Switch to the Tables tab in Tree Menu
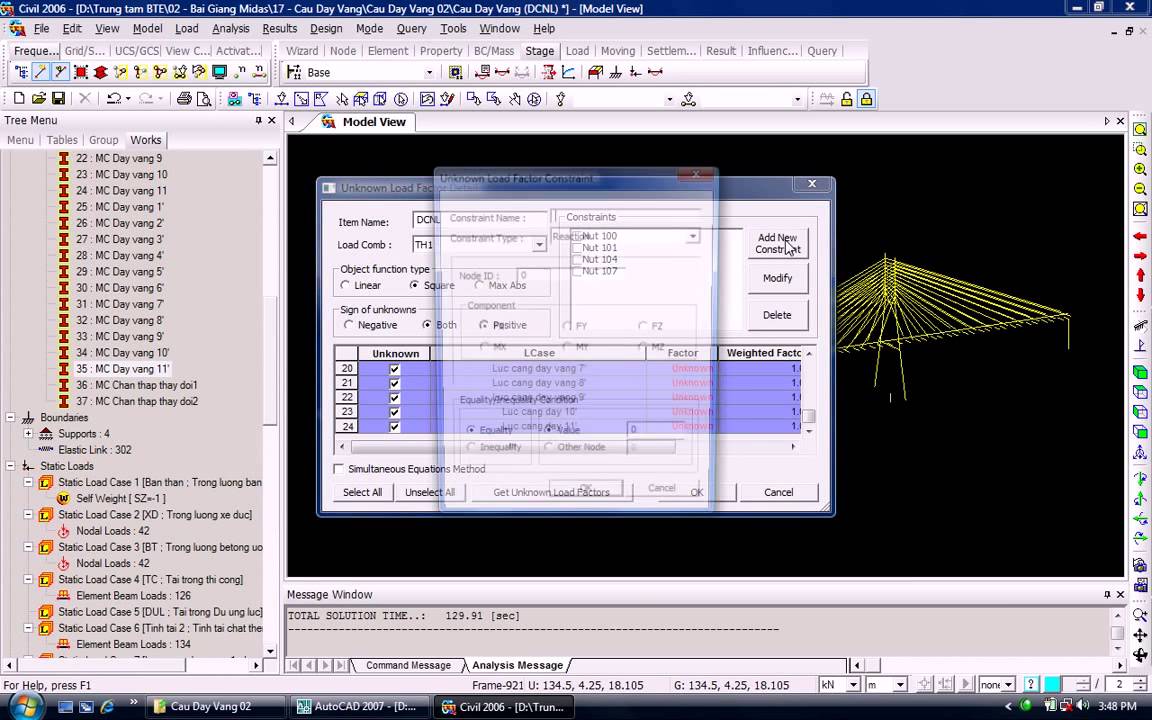Viewport: 1152px width, 720px height. [62, 140]
